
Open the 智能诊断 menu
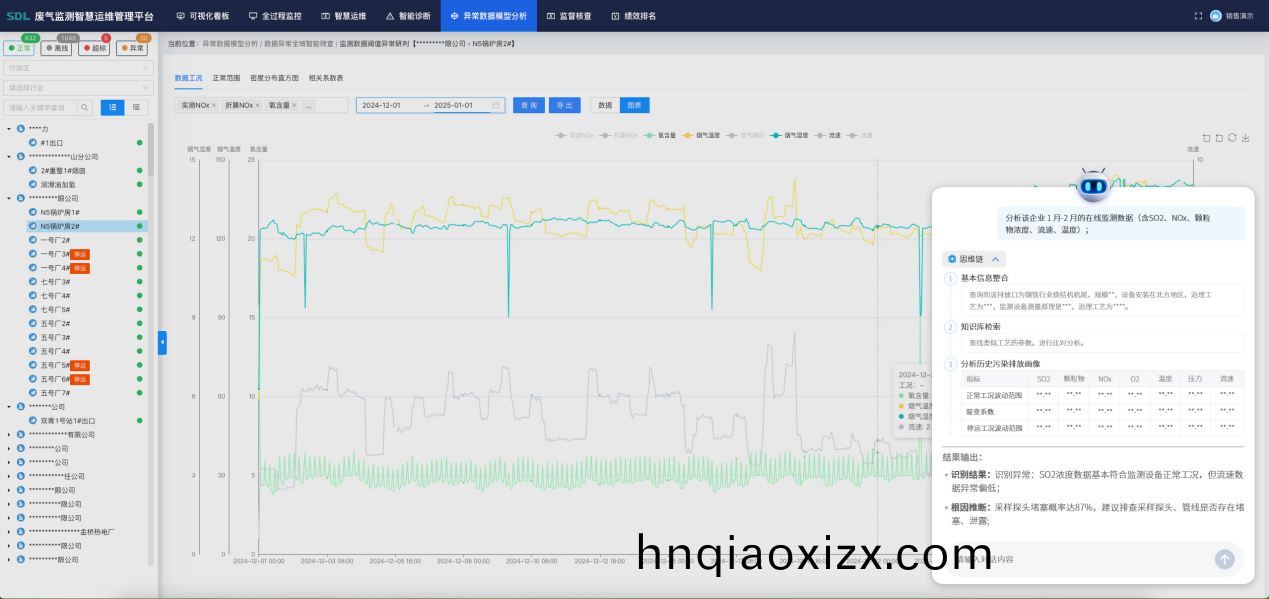pyautogui.click(x=408, y=16)
